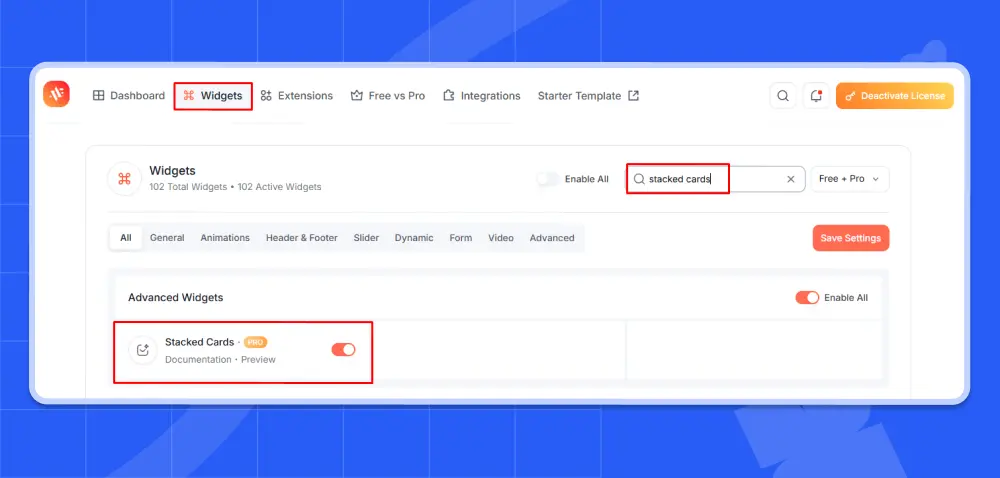
Task: Click the header search magnifier icon
Action: pos(783,96)
